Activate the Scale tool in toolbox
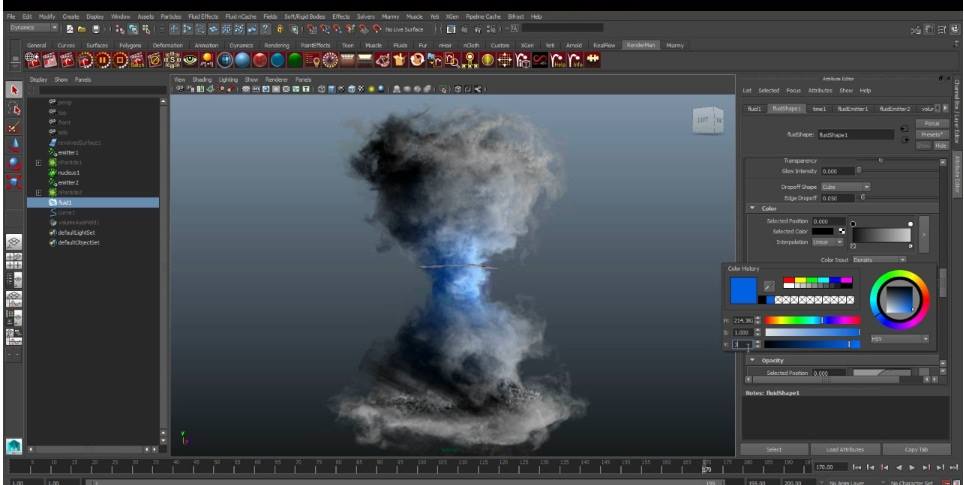The image size is (964, 485). point(14,181)
